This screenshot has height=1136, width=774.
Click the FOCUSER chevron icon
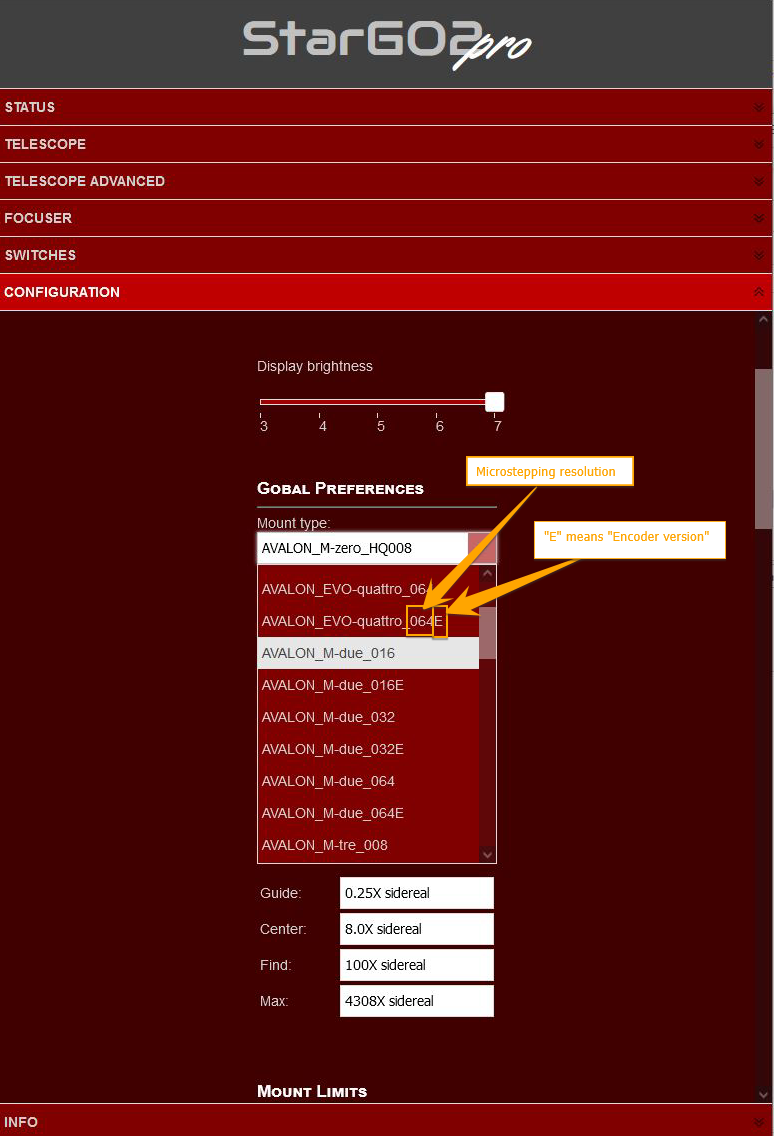pos(759,218)
